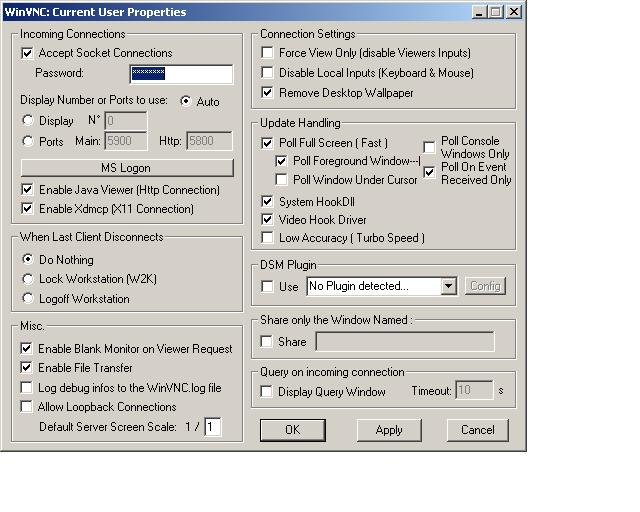The width and height of the screenshot is (640, 512).
Task: Click the Apply button
Action: 389,430
